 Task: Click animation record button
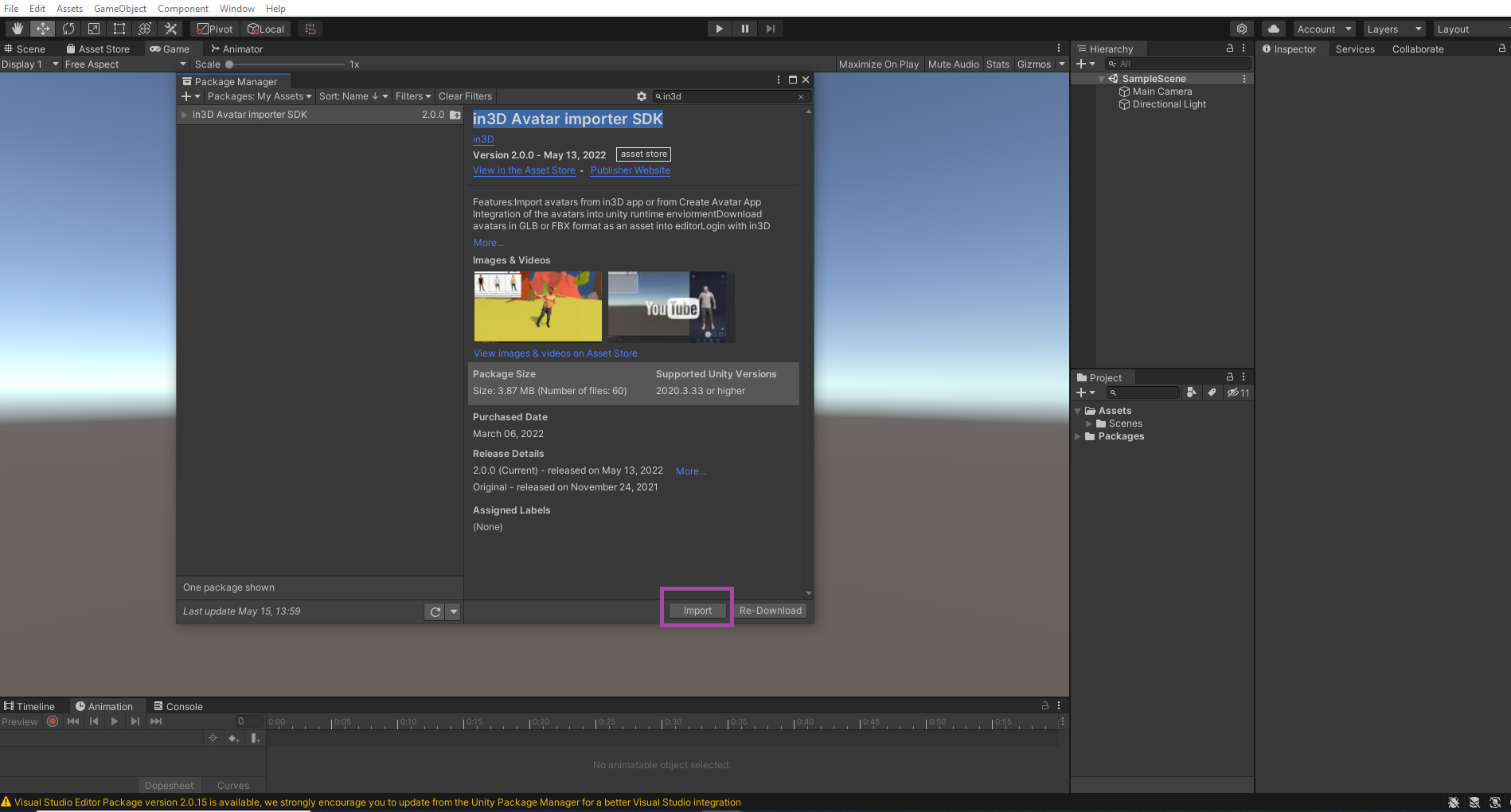coord(53,721)
